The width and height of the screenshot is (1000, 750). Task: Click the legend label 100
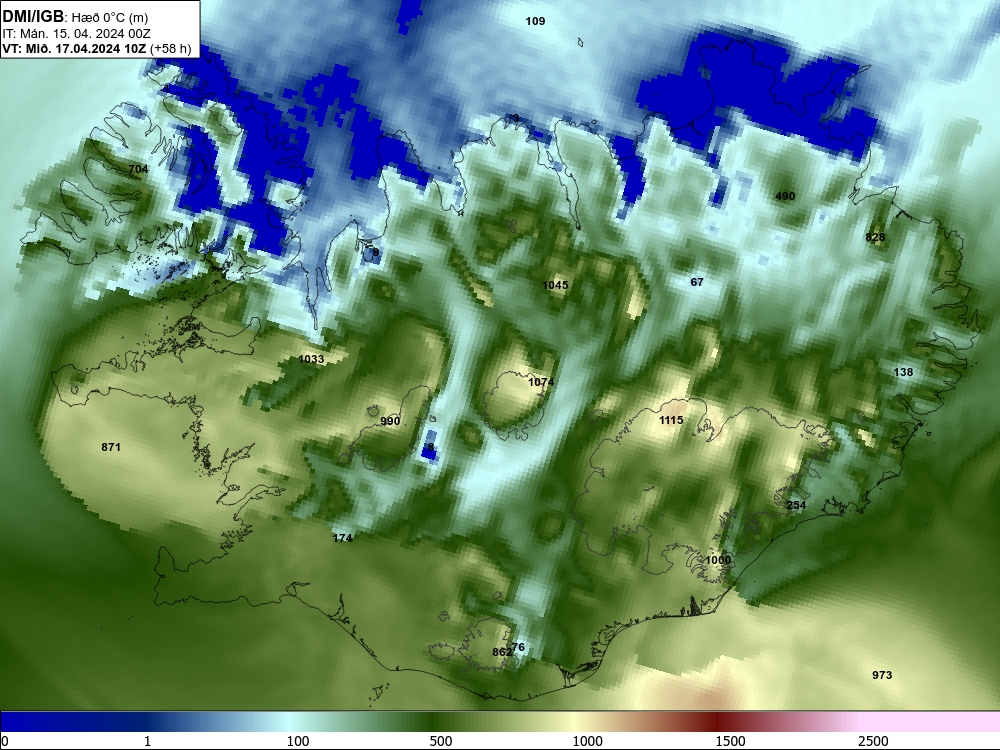pyautogui.click(x=298, y=741)
